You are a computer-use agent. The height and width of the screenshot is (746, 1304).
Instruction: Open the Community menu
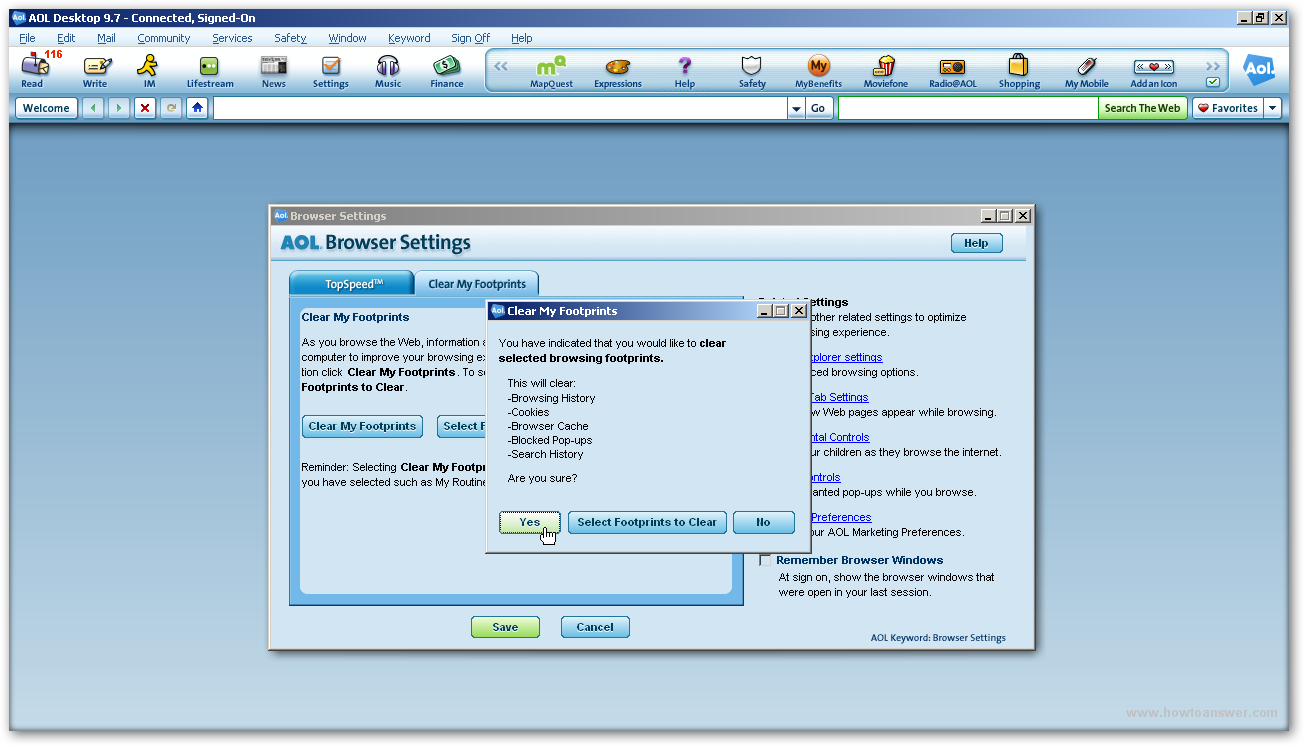click(164, 38)
